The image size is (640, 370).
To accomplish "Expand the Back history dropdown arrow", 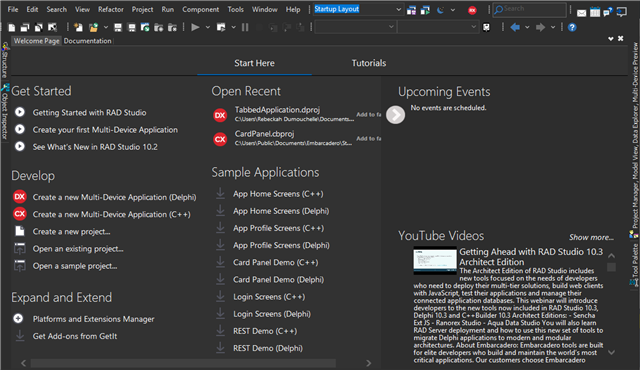I will tap(527, 27).
